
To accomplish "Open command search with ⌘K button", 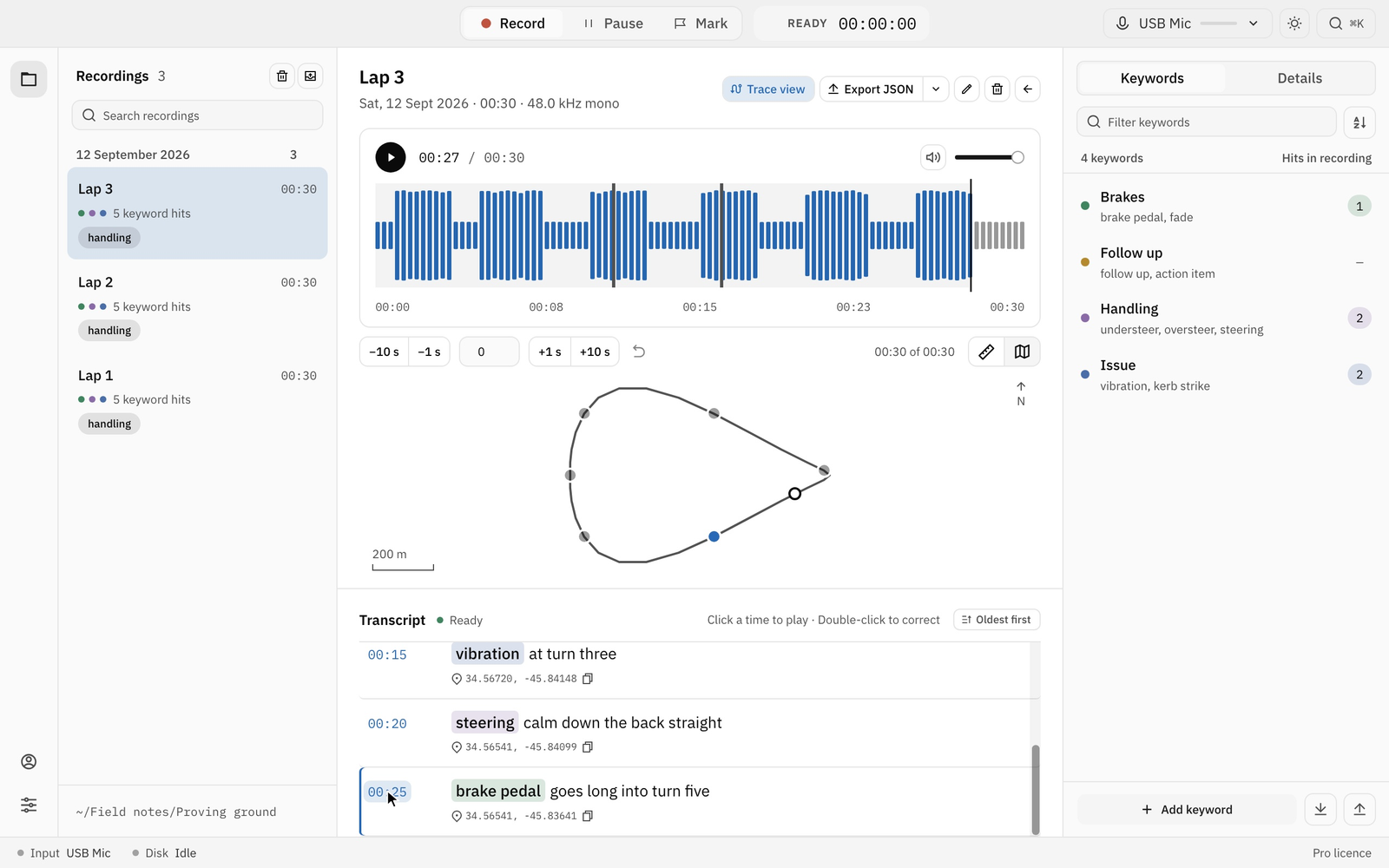I will [x=1346, y=23].
